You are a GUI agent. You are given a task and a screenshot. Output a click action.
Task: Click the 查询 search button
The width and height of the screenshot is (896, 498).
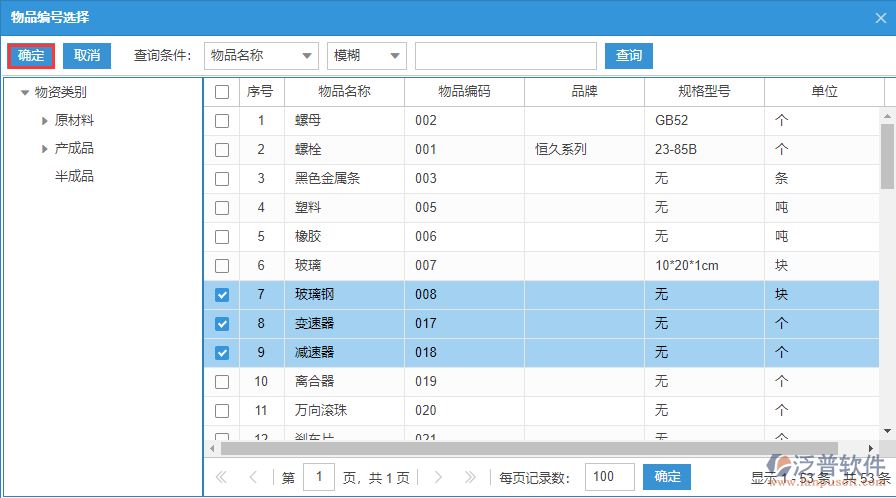[x=629, y=56]
